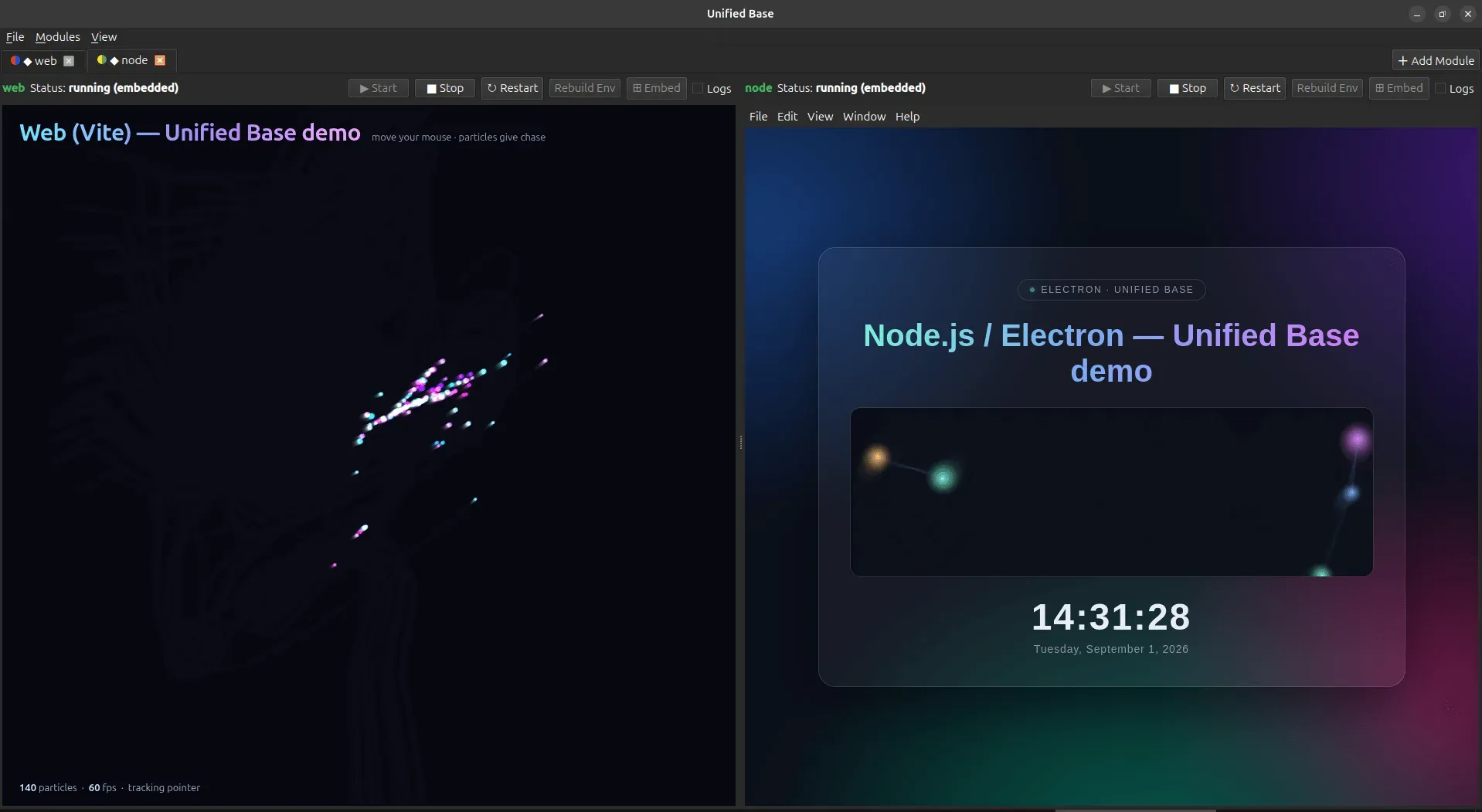
Task: Open File menu inside the node panel
Action: 758,116
